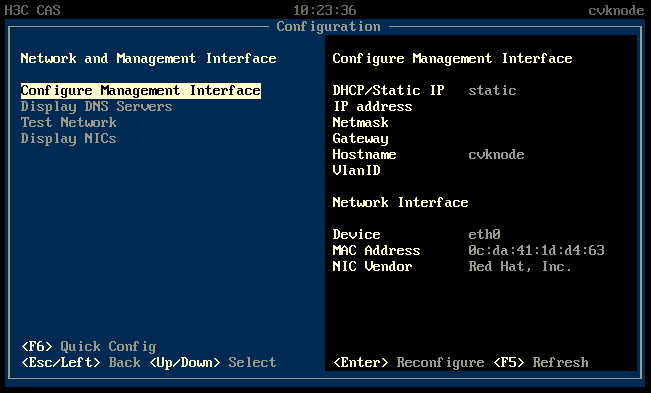The image size is (651, 393).
Task: Click the Hostname value cvknode
Action: pyautogui.click(x=496, y=155)
